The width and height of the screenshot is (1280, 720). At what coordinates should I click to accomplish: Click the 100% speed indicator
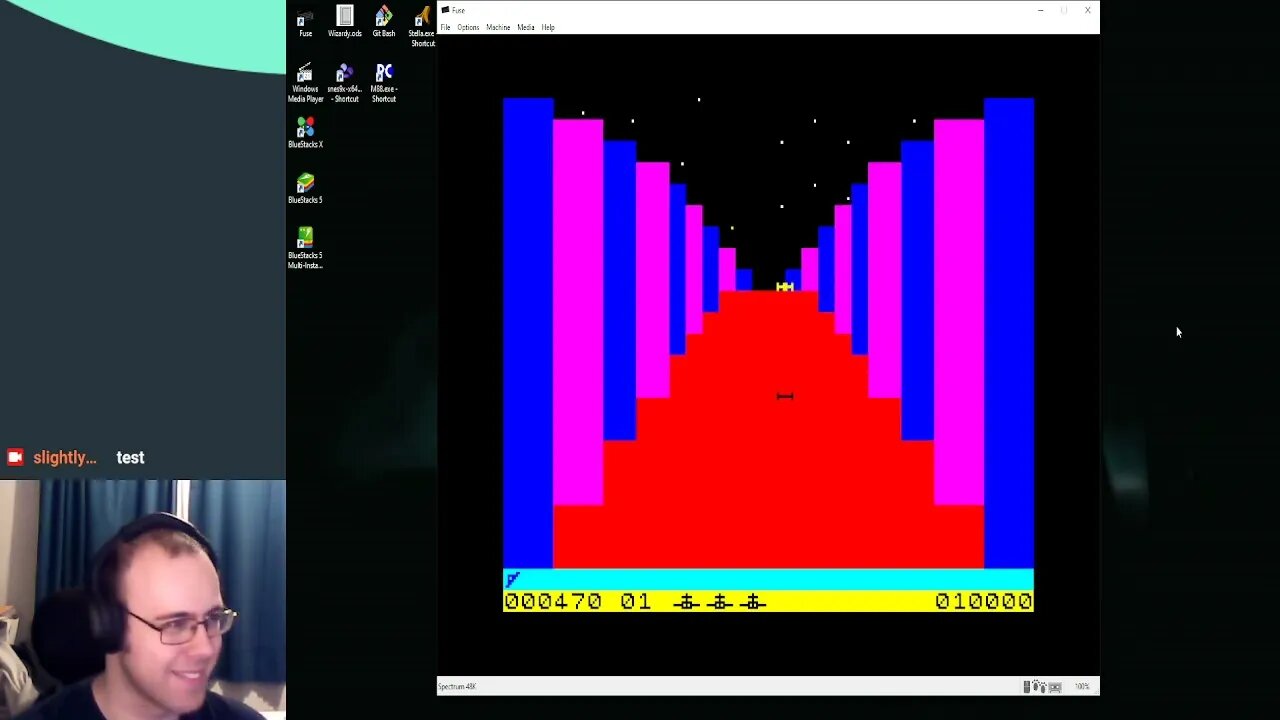[1082, 686]
